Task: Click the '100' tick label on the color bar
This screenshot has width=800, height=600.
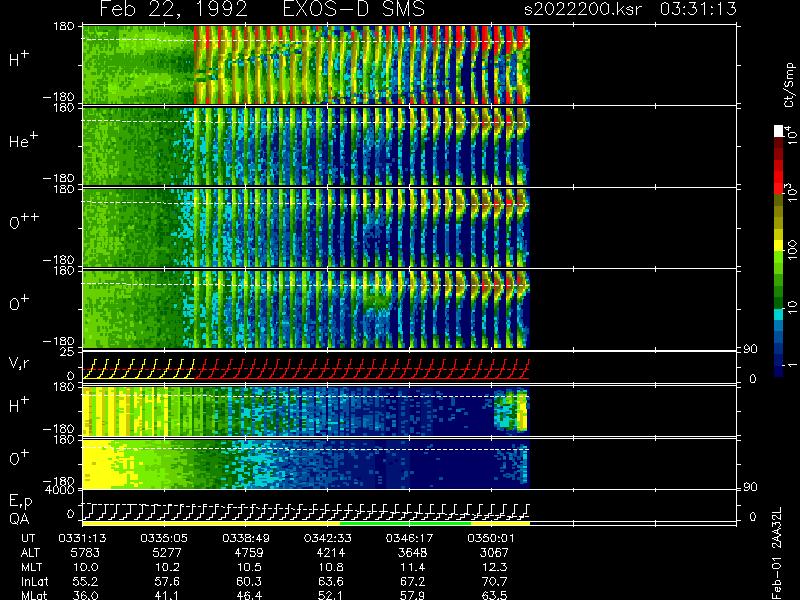Action: pyautogui.click(x=792, y=249)
